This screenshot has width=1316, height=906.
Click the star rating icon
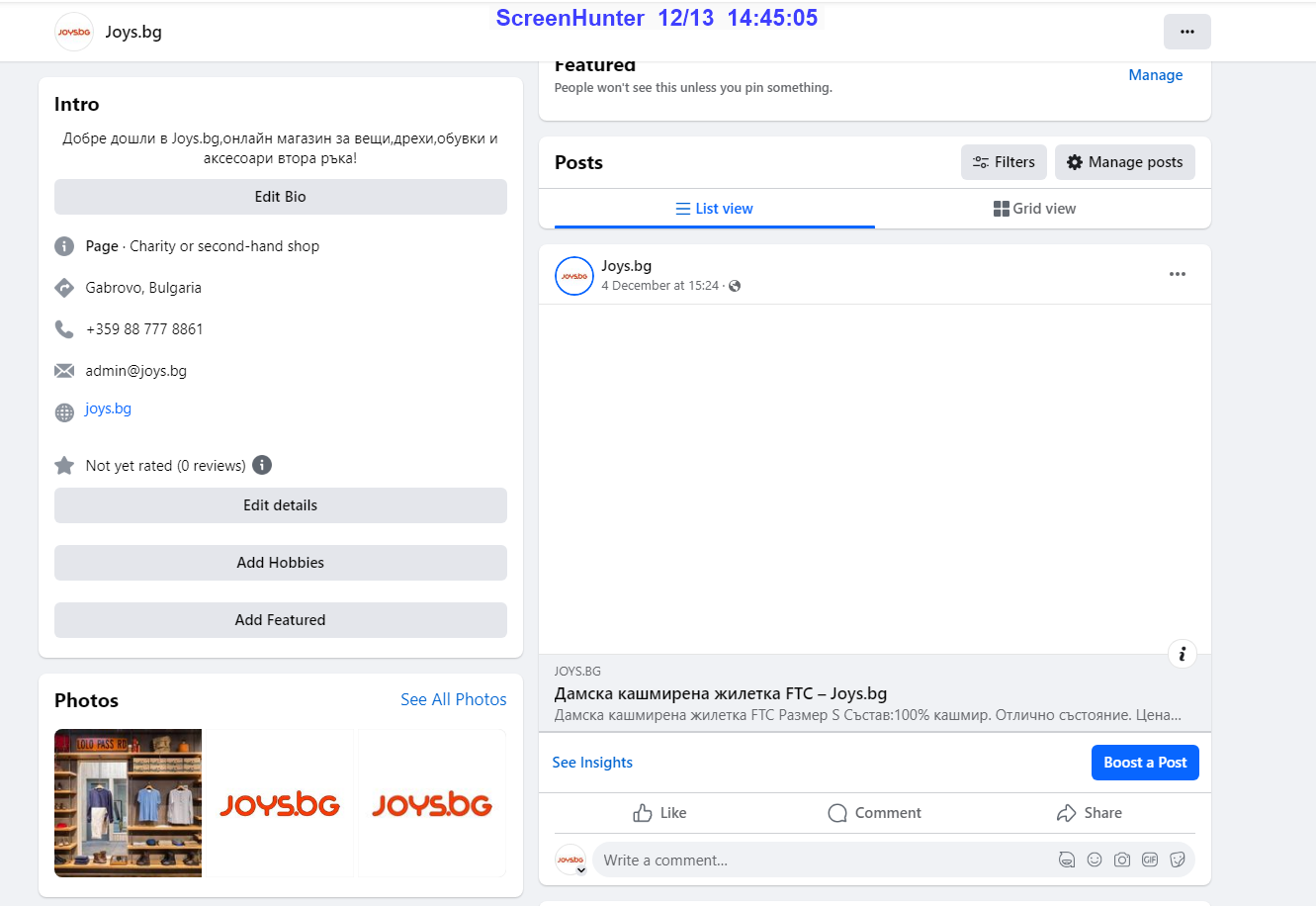tap(64, 465)
